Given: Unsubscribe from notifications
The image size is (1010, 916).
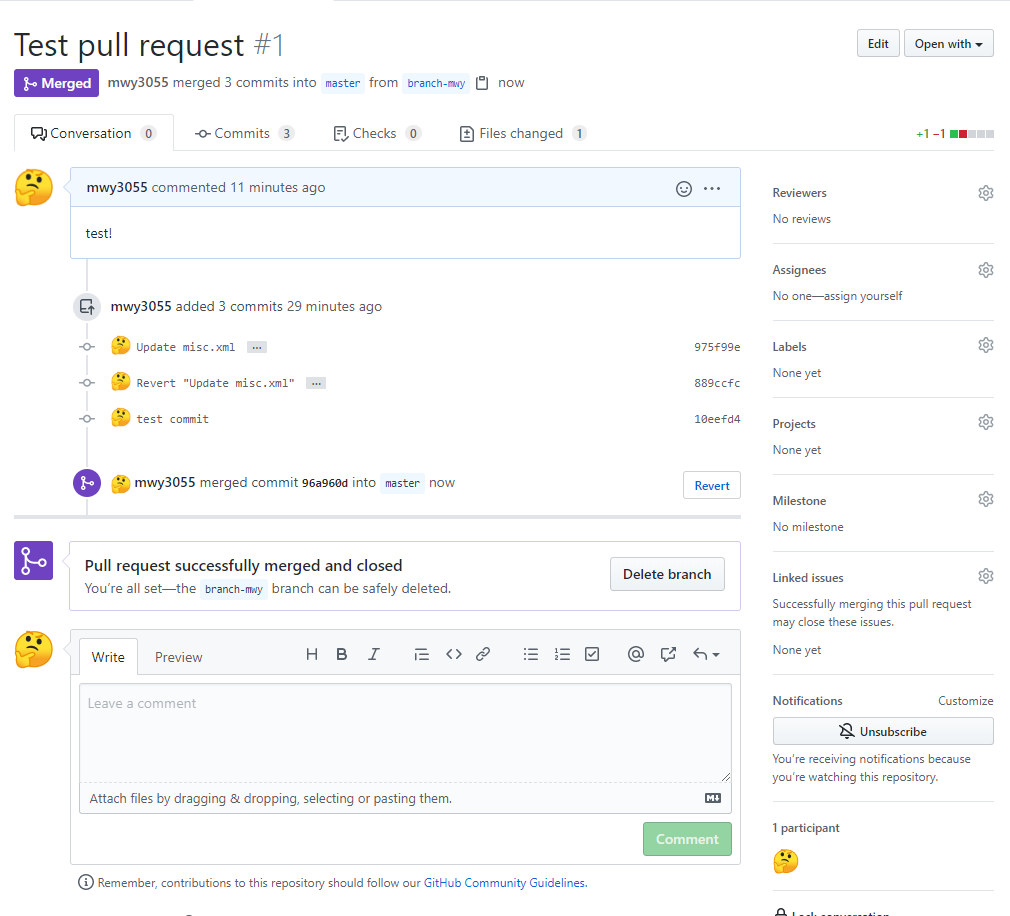Looking at the screenshot, I should [x=883, y=732].
